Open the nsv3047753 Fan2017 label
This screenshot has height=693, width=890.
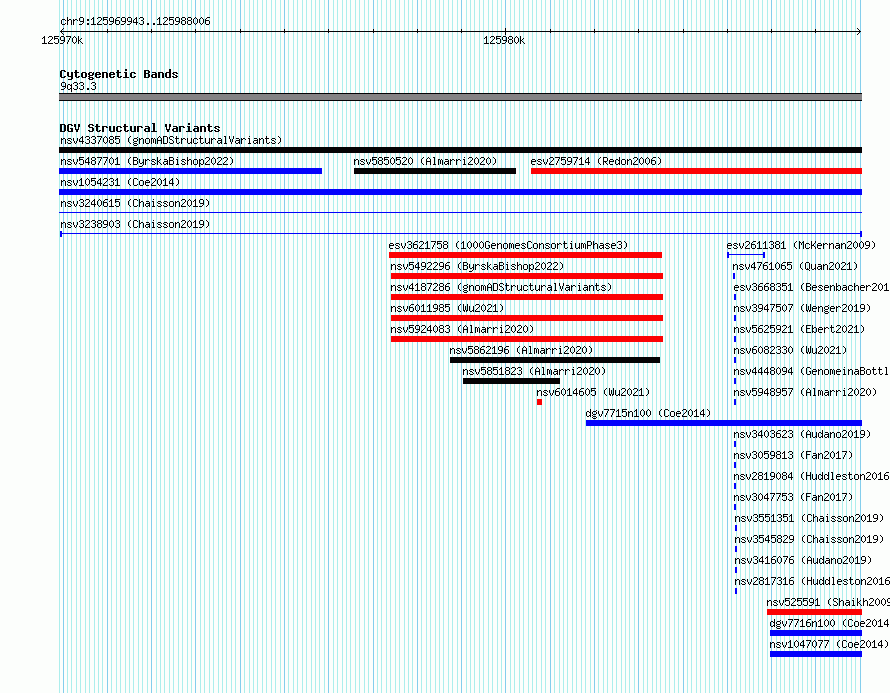coord(793,497)
